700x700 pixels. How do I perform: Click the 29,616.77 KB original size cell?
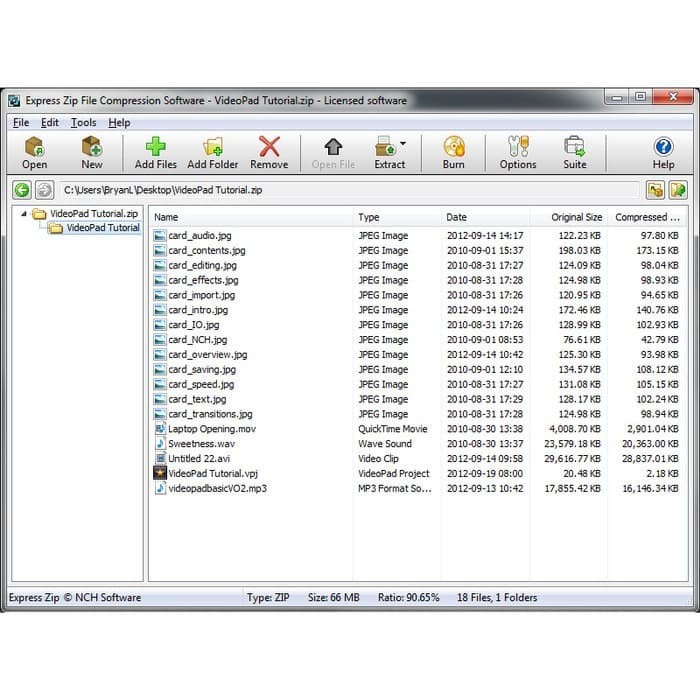pos(572,458)
